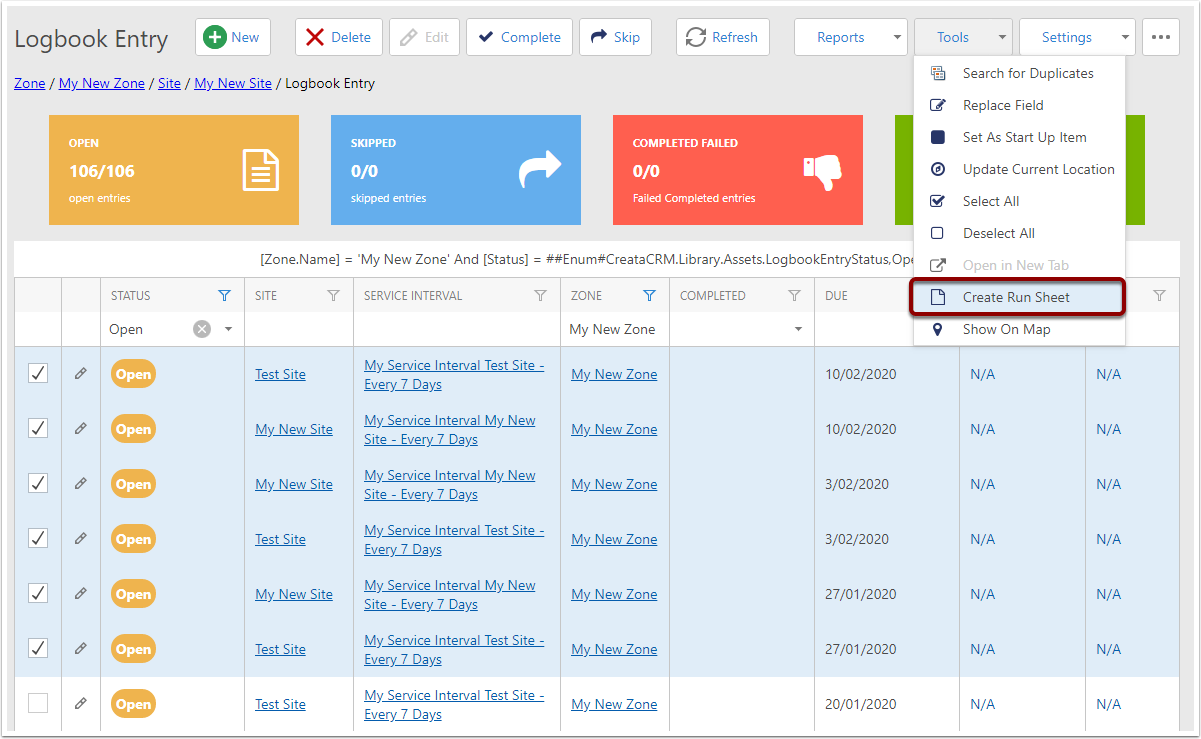The height and width of the screenshot is (739, 1201).
Task: Click the Service Interval filter input field
Action: pos(457,329)
